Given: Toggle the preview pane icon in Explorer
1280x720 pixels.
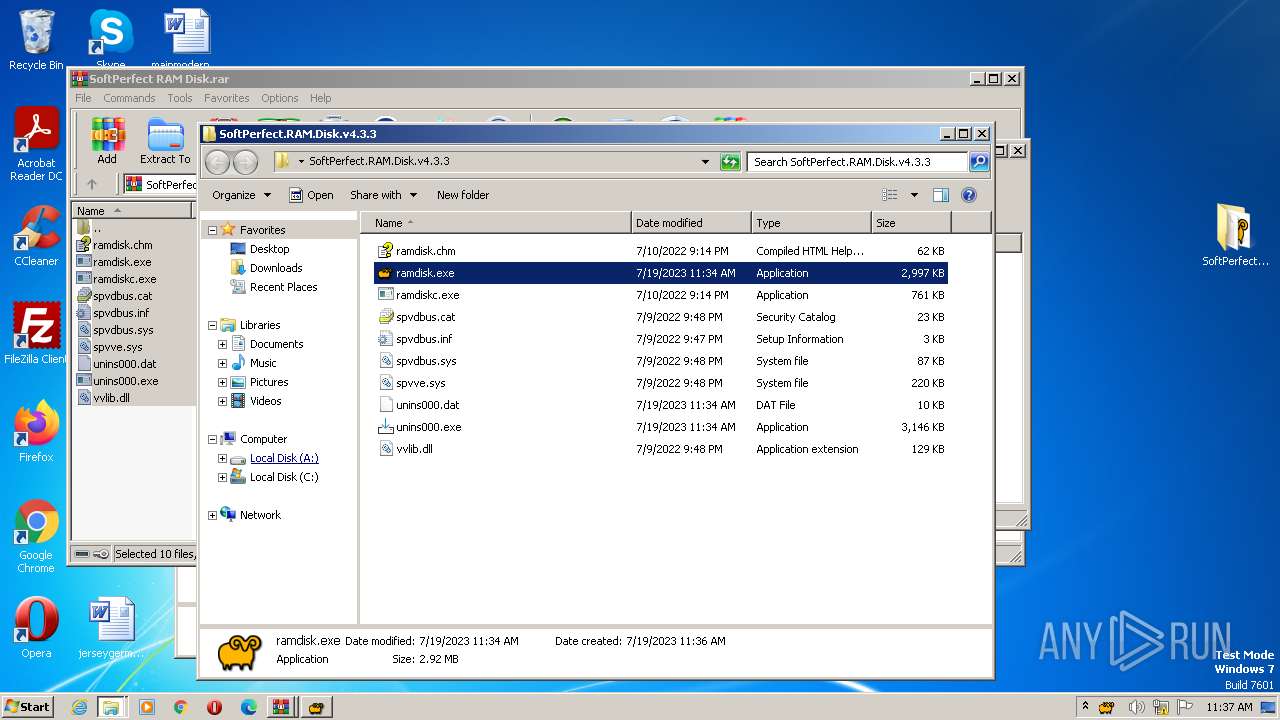Looking at the screenshot, I should [x=940, y=195].
